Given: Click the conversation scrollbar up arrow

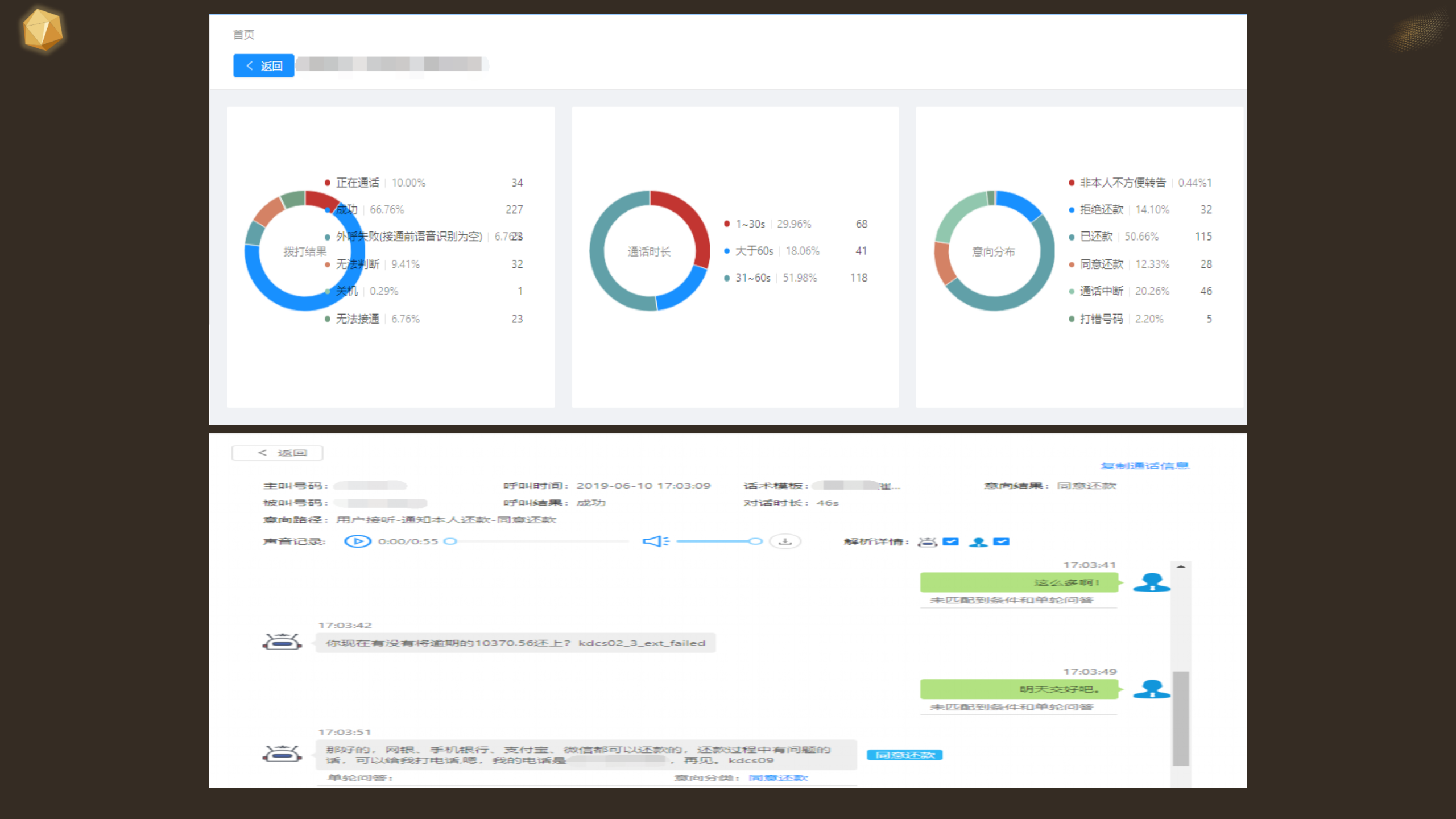Looking at the screenshot, I should click(x=1181, y=567).
